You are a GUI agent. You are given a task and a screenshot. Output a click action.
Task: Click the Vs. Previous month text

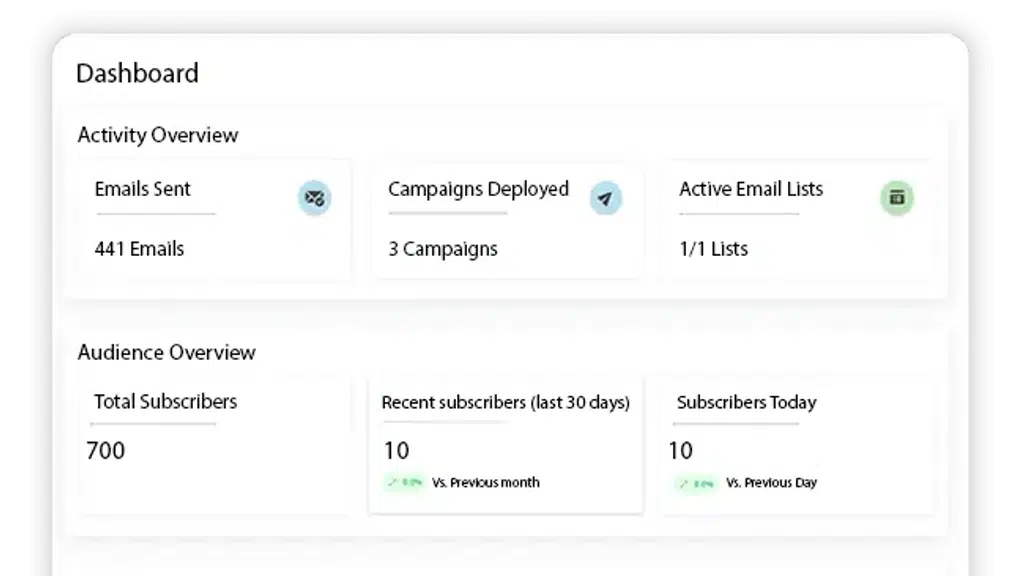click(486, 483)
